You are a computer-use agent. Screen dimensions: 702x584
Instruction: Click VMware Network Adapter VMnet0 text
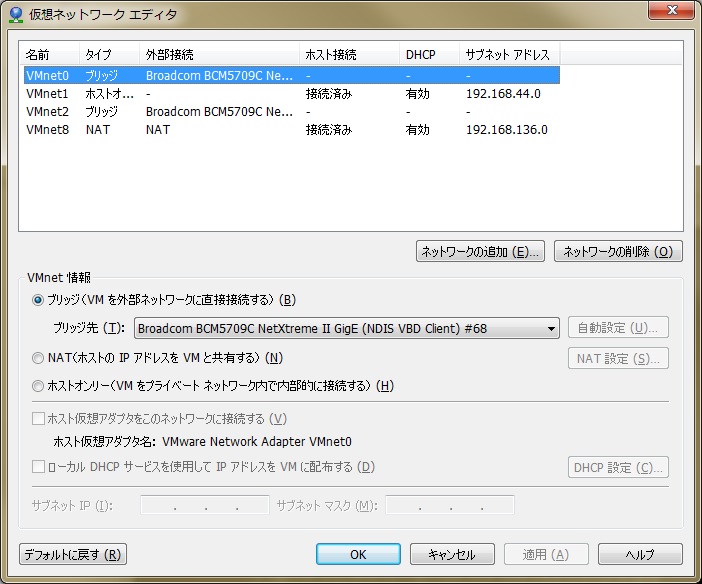[257, 442]
